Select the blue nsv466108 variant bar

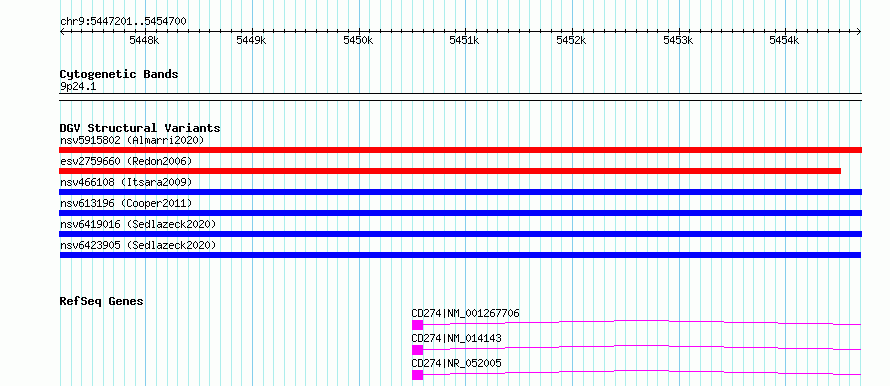[x=460, y=192]
